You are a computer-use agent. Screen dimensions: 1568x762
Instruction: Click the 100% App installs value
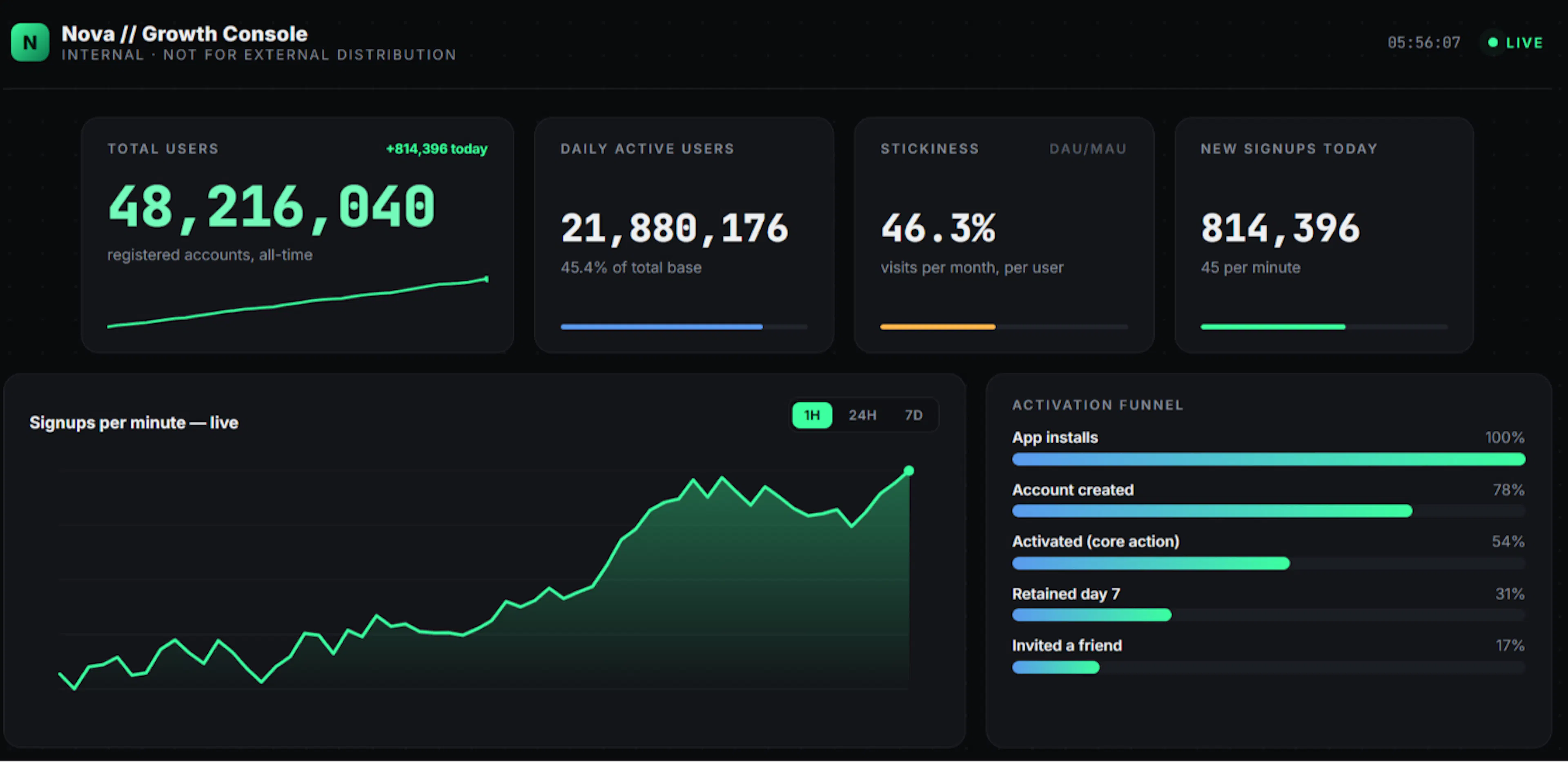coord(1505,437)
